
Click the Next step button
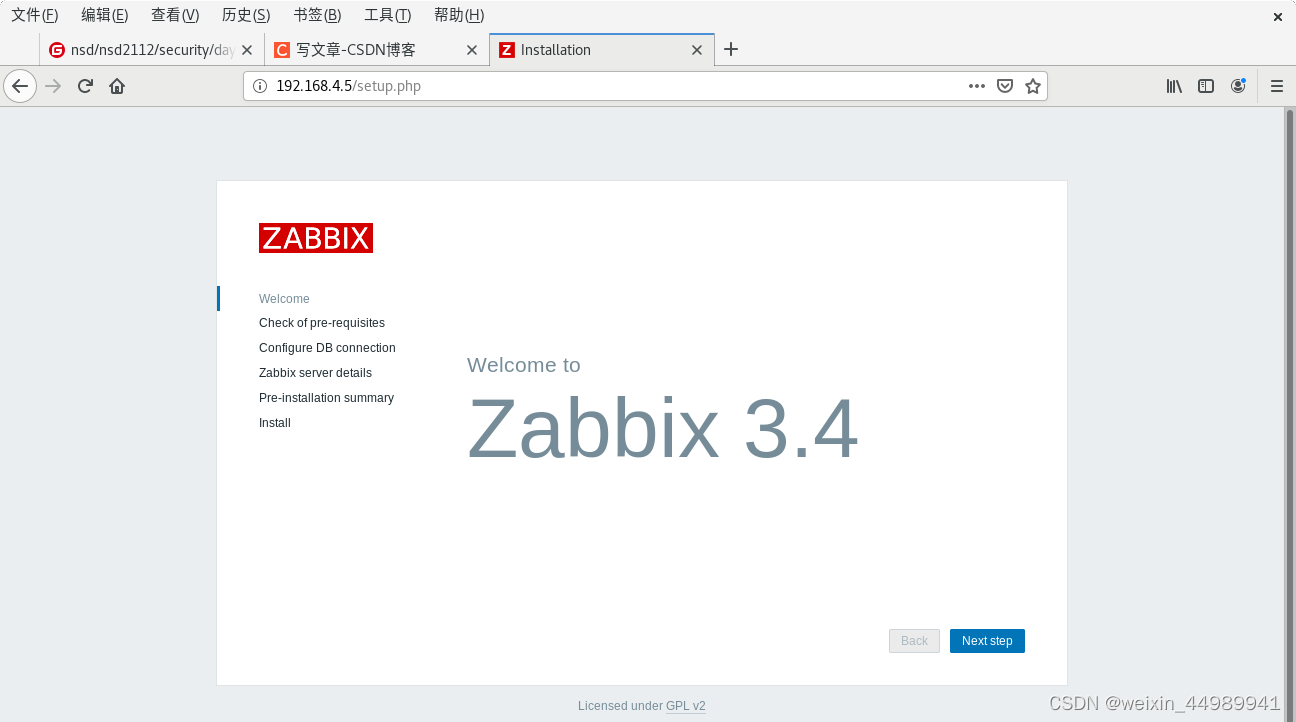coord(987,641)
